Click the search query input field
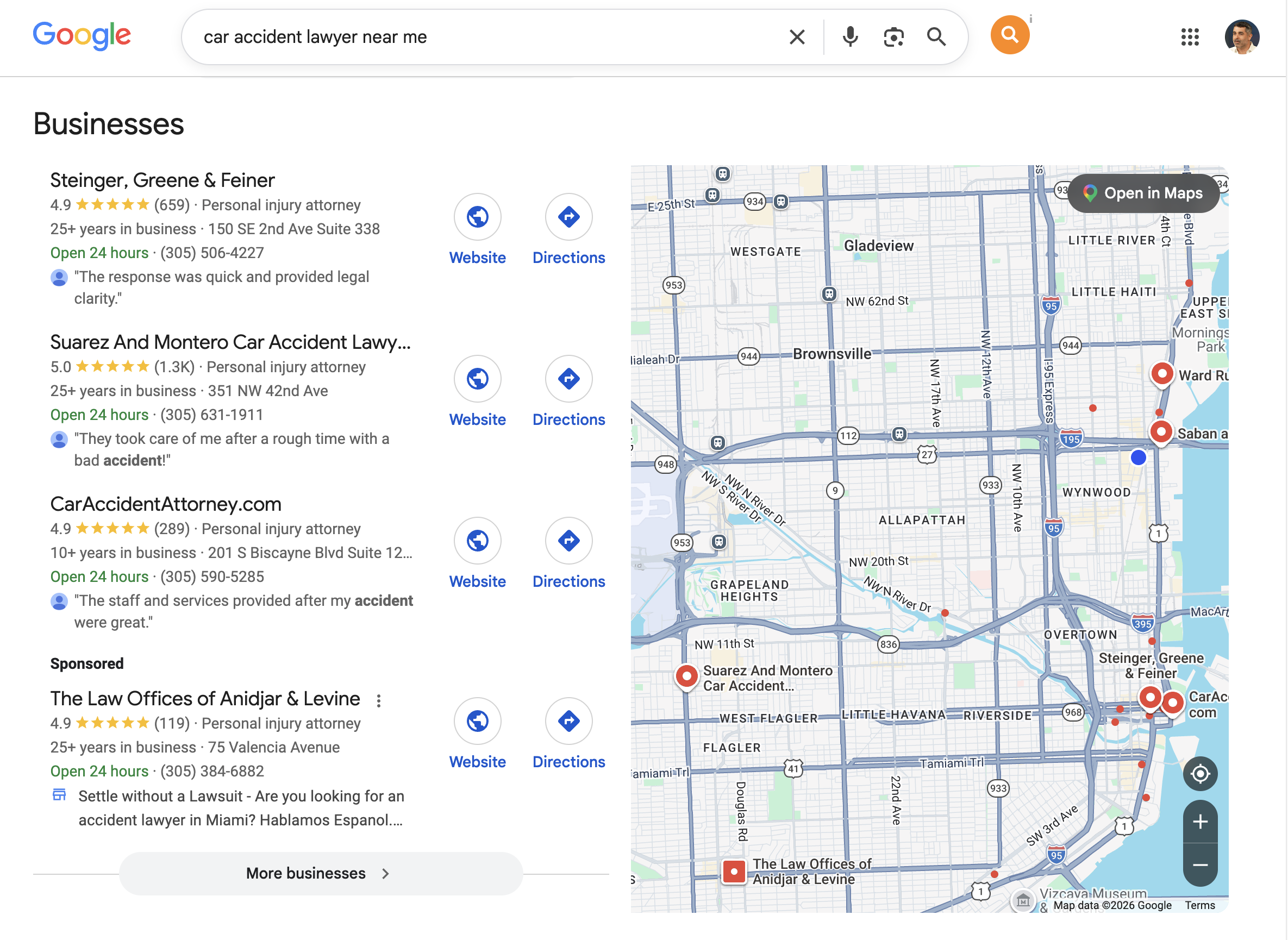Image resolution: width=1288 pixels, height=940 pixels. click(x=490, y=37)
